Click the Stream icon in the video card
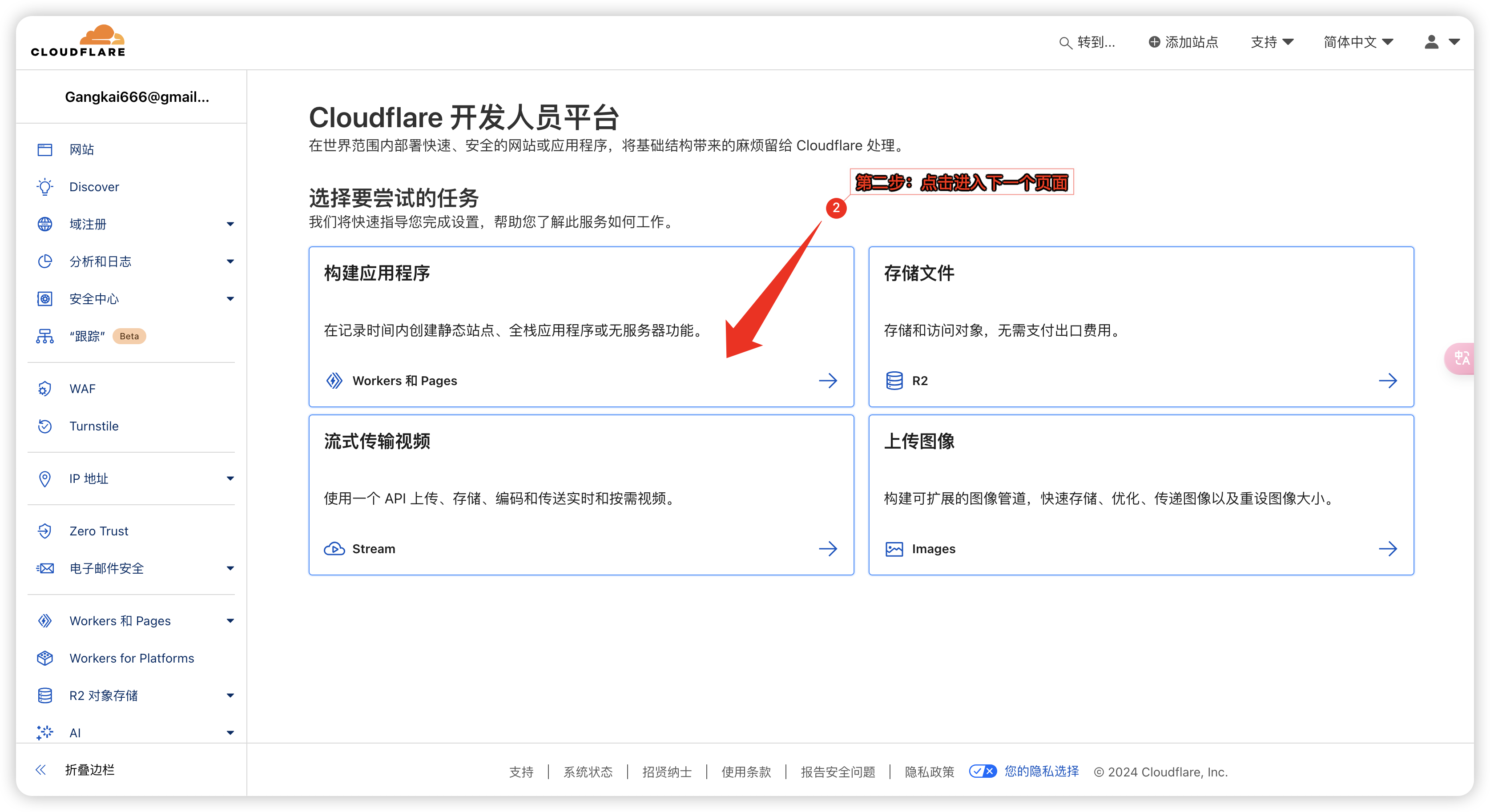 tap(334, 549)
